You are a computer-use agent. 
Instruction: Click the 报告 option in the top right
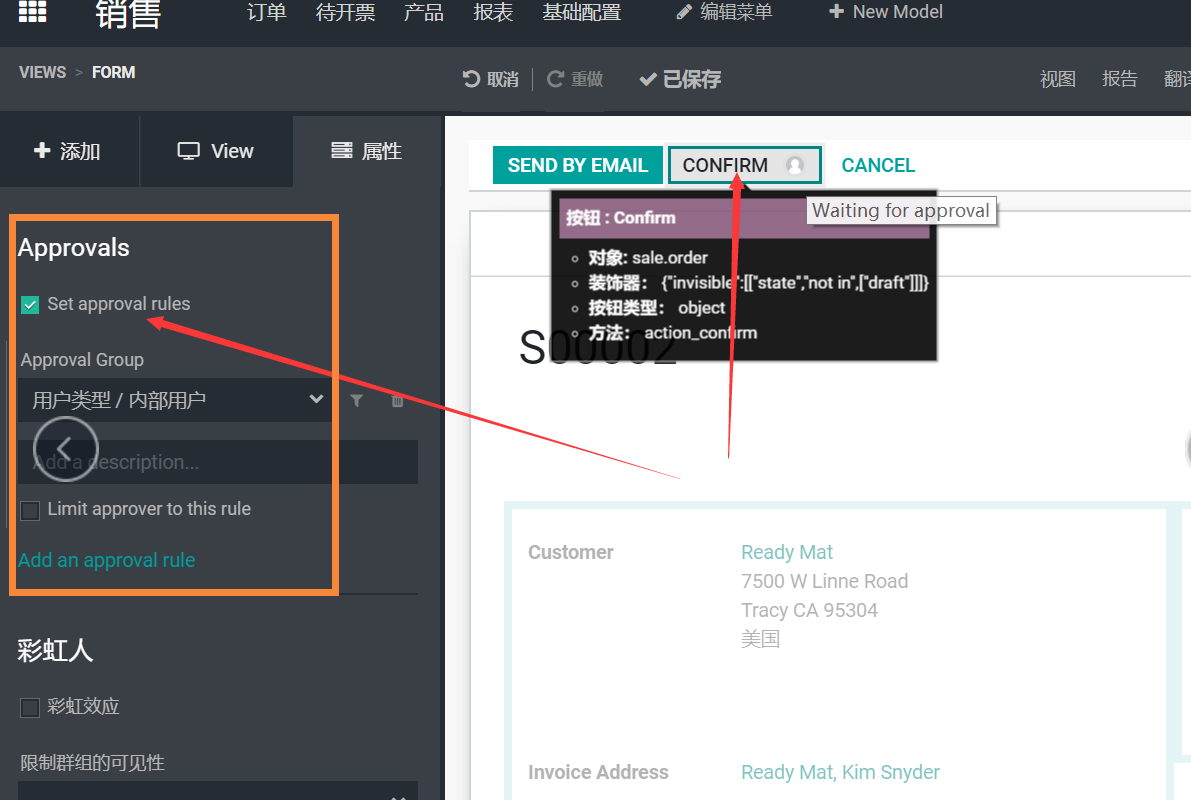[1120, 78]
